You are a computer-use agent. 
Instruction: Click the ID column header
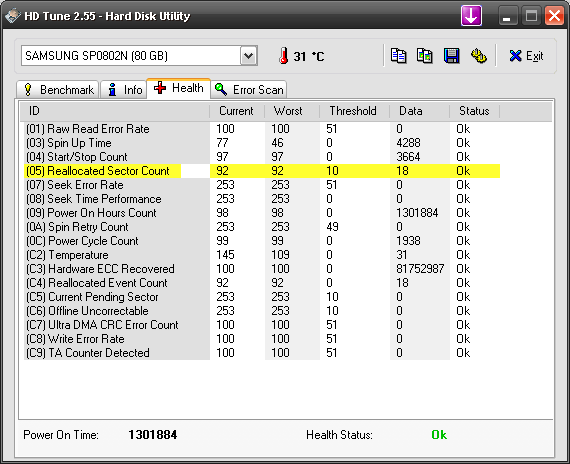pos(115,111)
